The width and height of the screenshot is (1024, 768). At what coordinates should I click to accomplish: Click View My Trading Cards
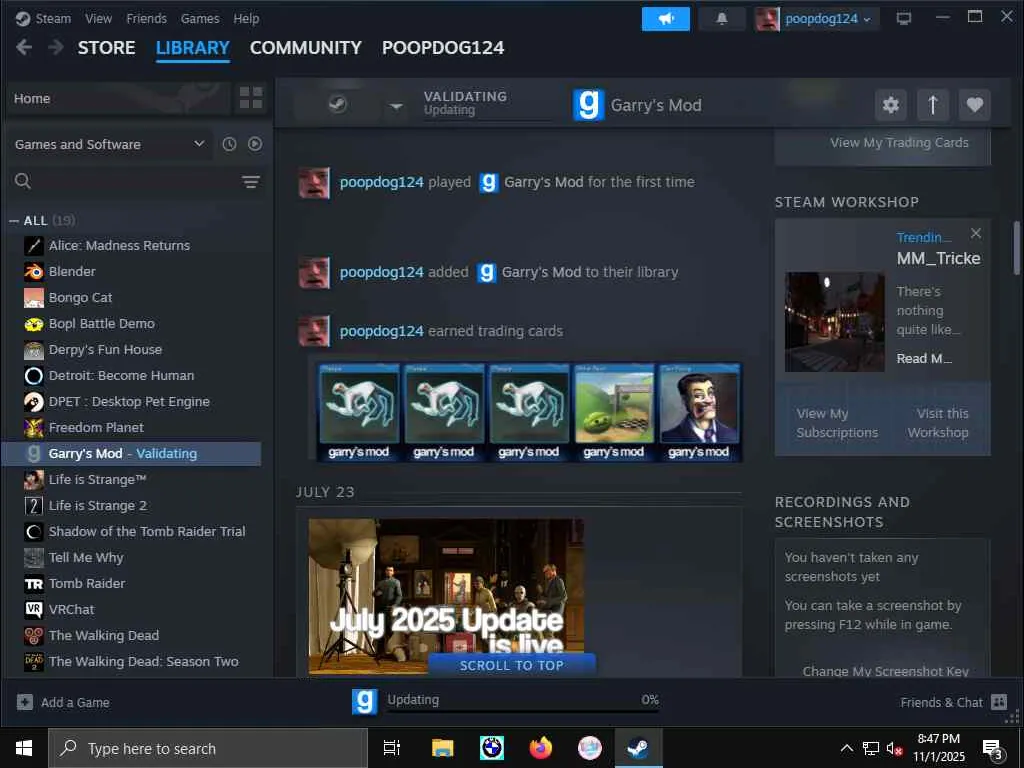[899, 142]
